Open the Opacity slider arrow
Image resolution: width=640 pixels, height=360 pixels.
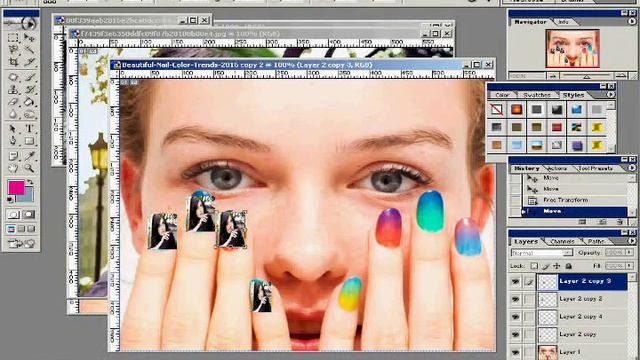pos(630,253)
